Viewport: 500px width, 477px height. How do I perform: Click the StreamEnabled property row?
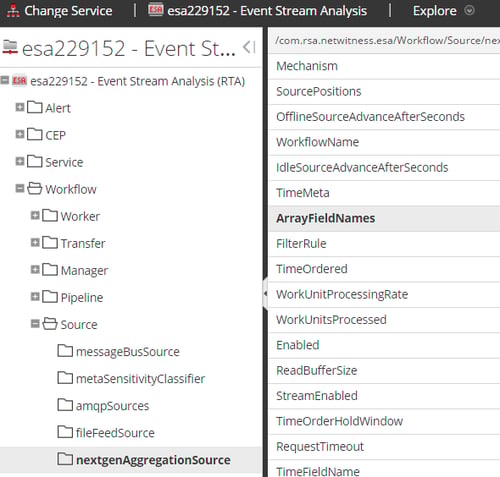(384, 396)
